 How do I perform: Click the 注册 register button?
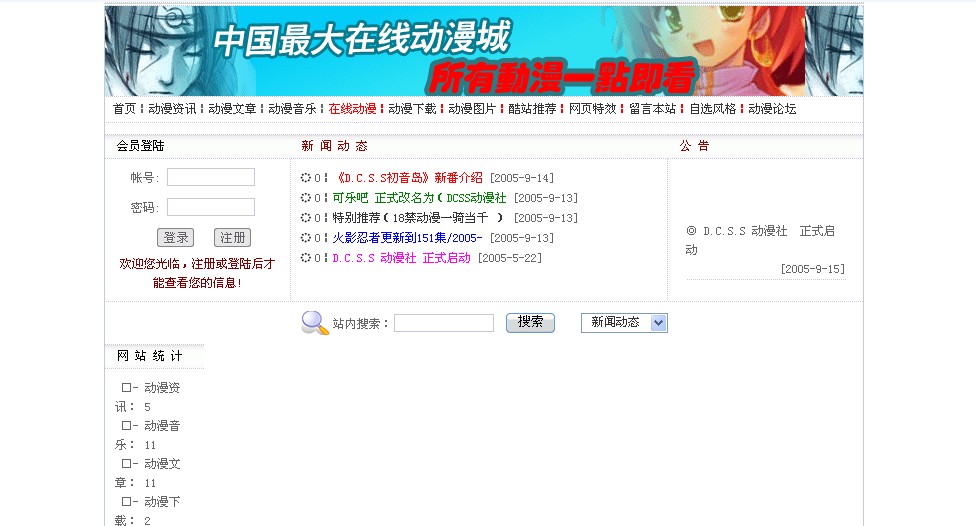[x=232, y=238]
